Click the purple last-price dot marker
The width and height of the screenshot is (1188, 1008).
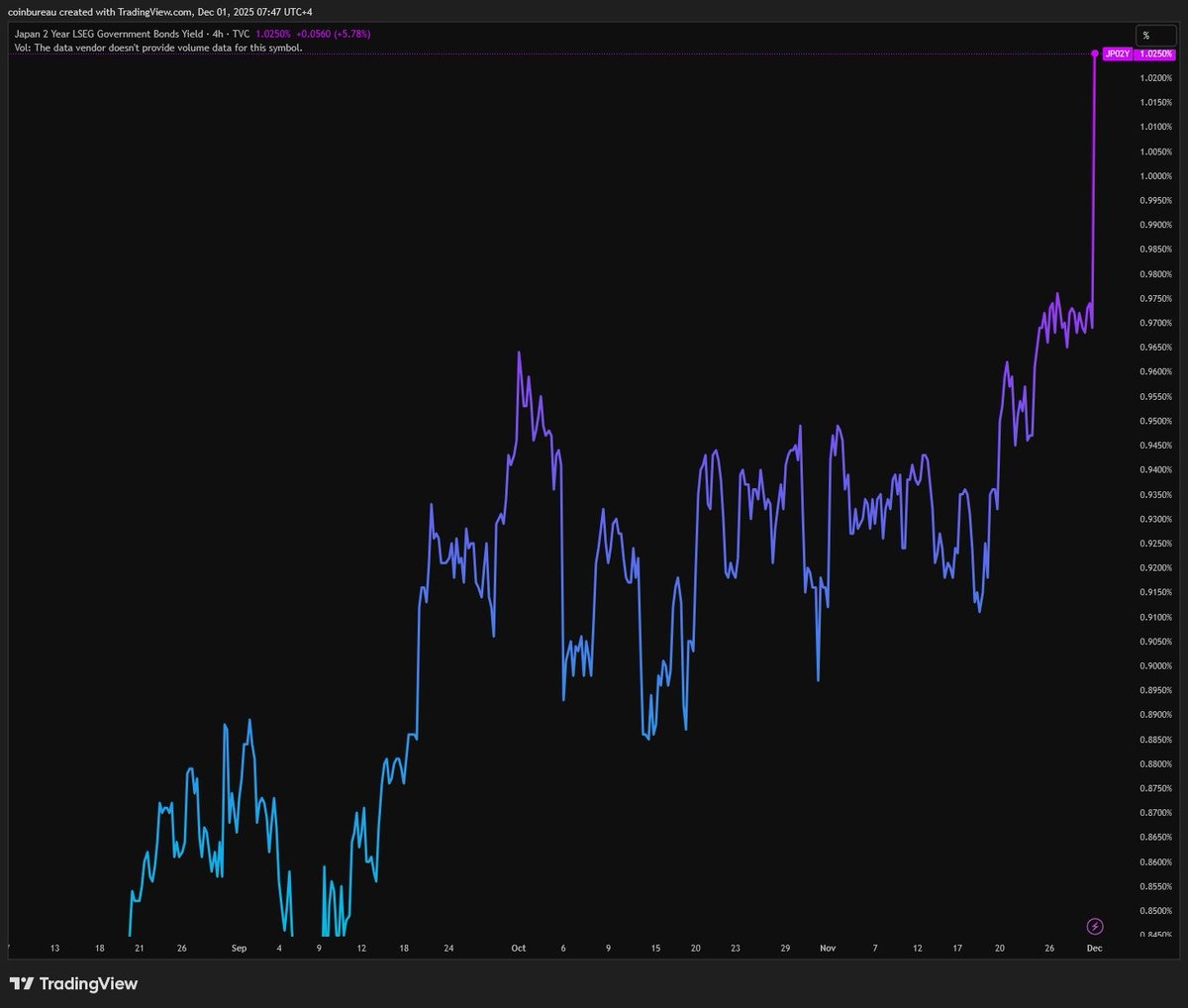[x=1094, y=53]
